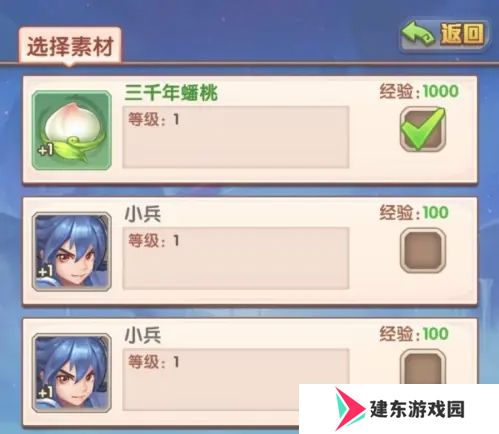Click the green return arrow icon
The width and height of the screenshot is (499, 434).
[x=418, y=33]
